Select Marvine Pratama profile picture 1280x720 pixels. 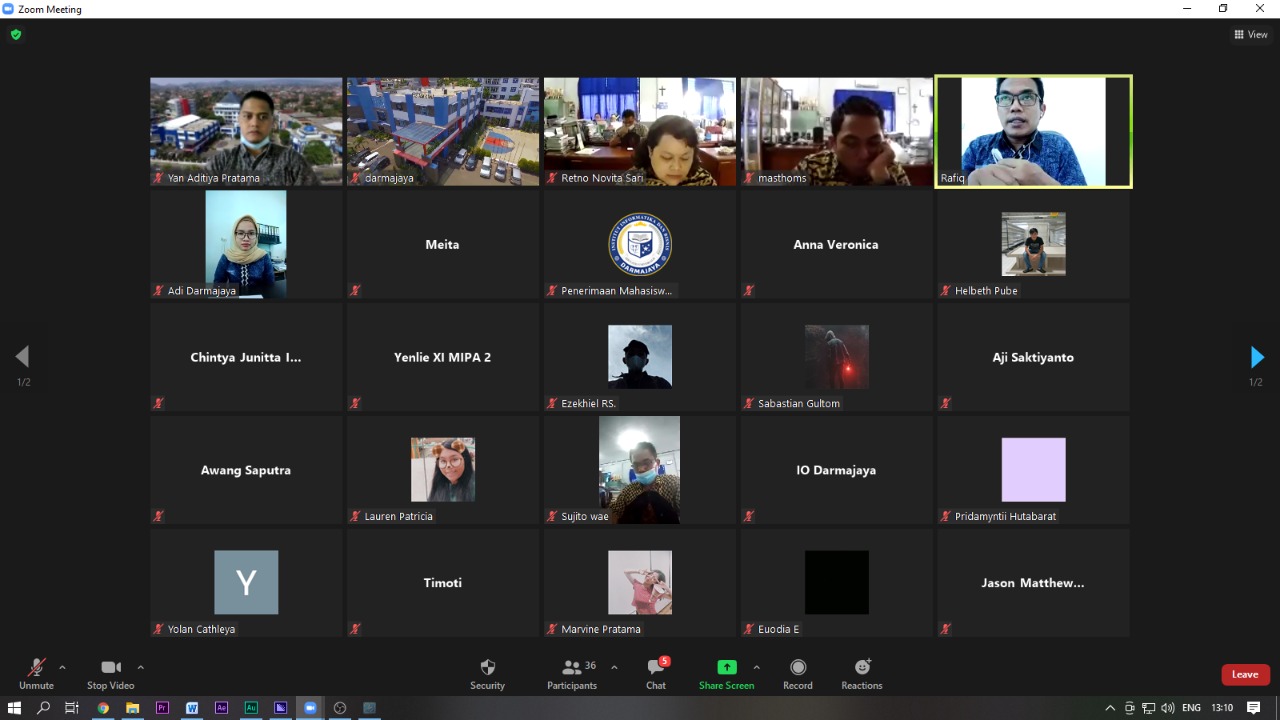(x=640, y=582)
